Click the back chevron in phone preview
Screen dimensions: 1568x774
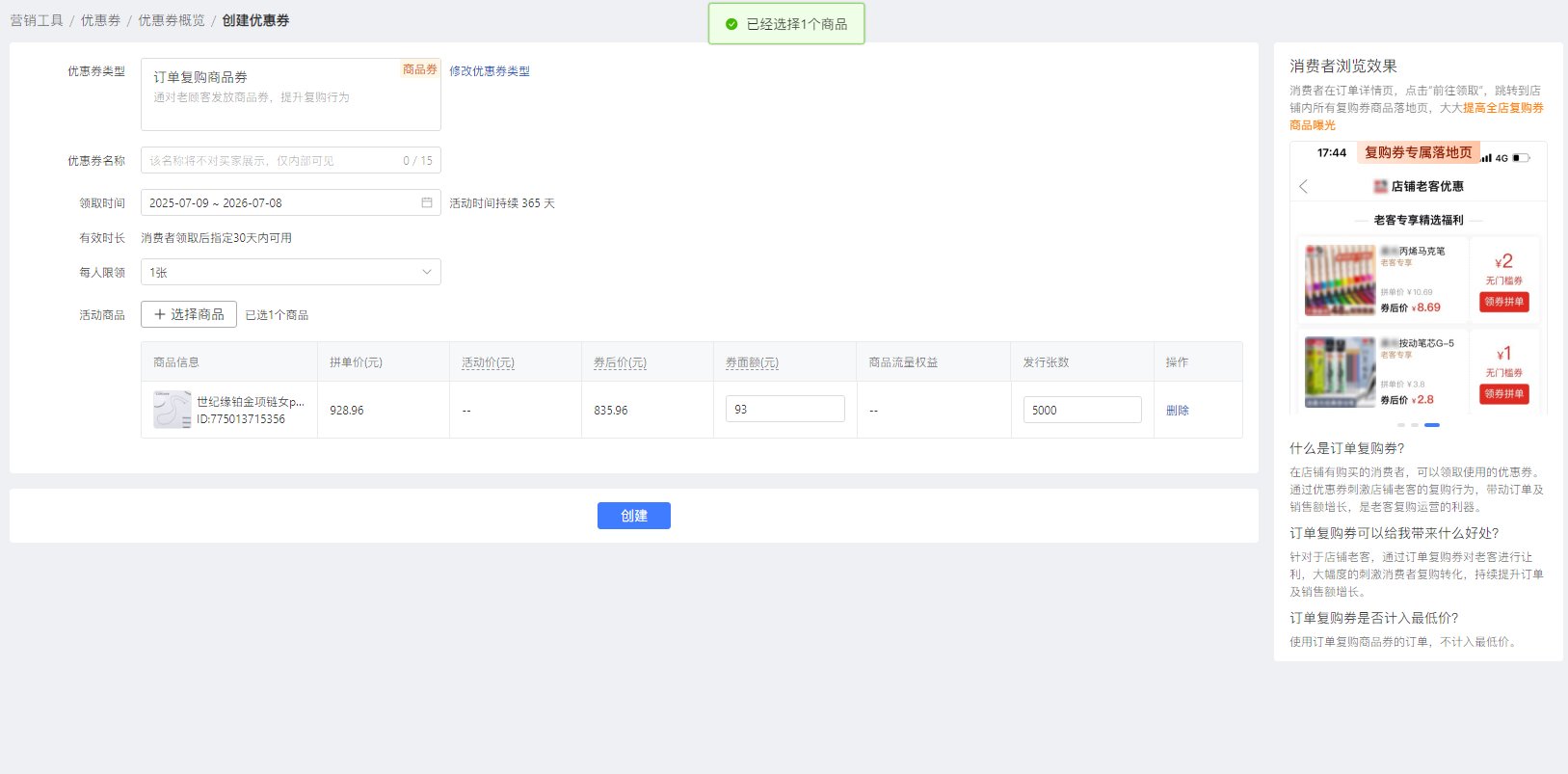[x=1304, y=186]
